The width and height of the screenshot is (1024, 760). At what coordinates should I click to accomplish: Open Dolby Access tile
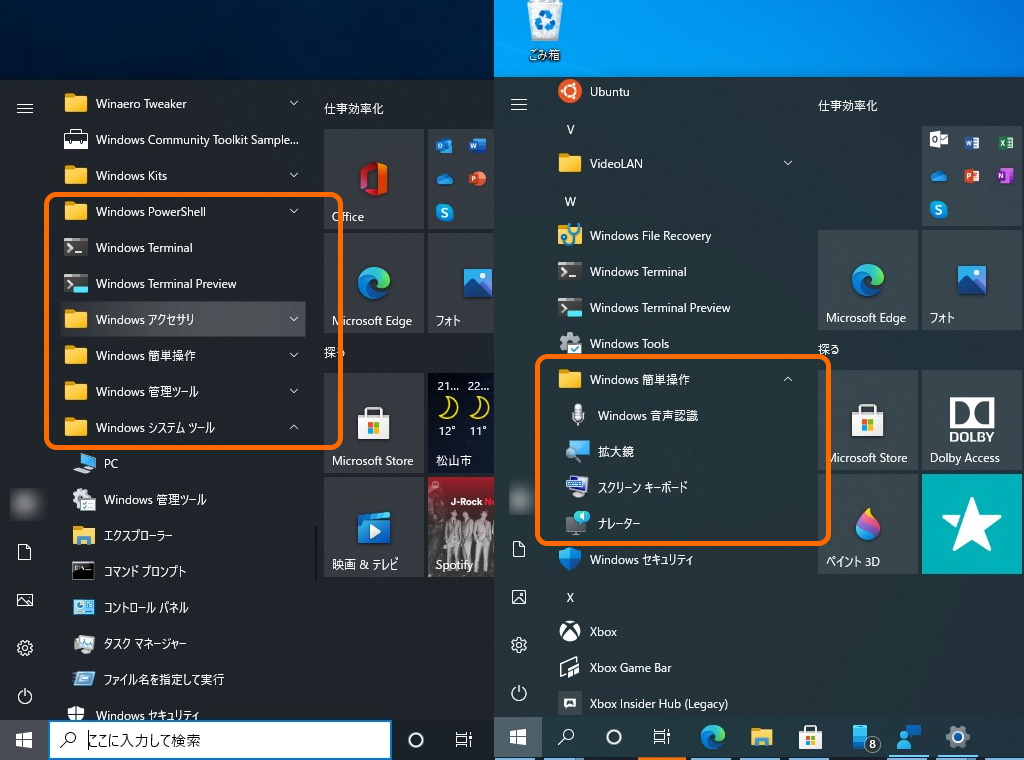coord(971,420)
